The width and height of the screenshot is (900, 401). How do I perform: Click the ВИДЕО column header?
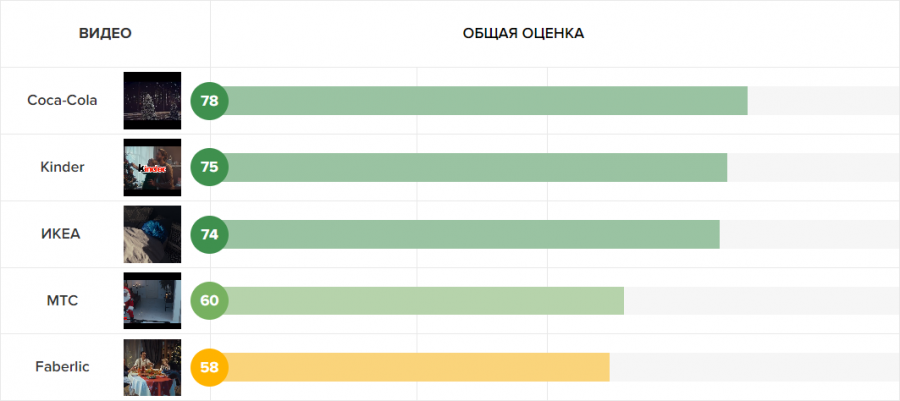[105, 33]
